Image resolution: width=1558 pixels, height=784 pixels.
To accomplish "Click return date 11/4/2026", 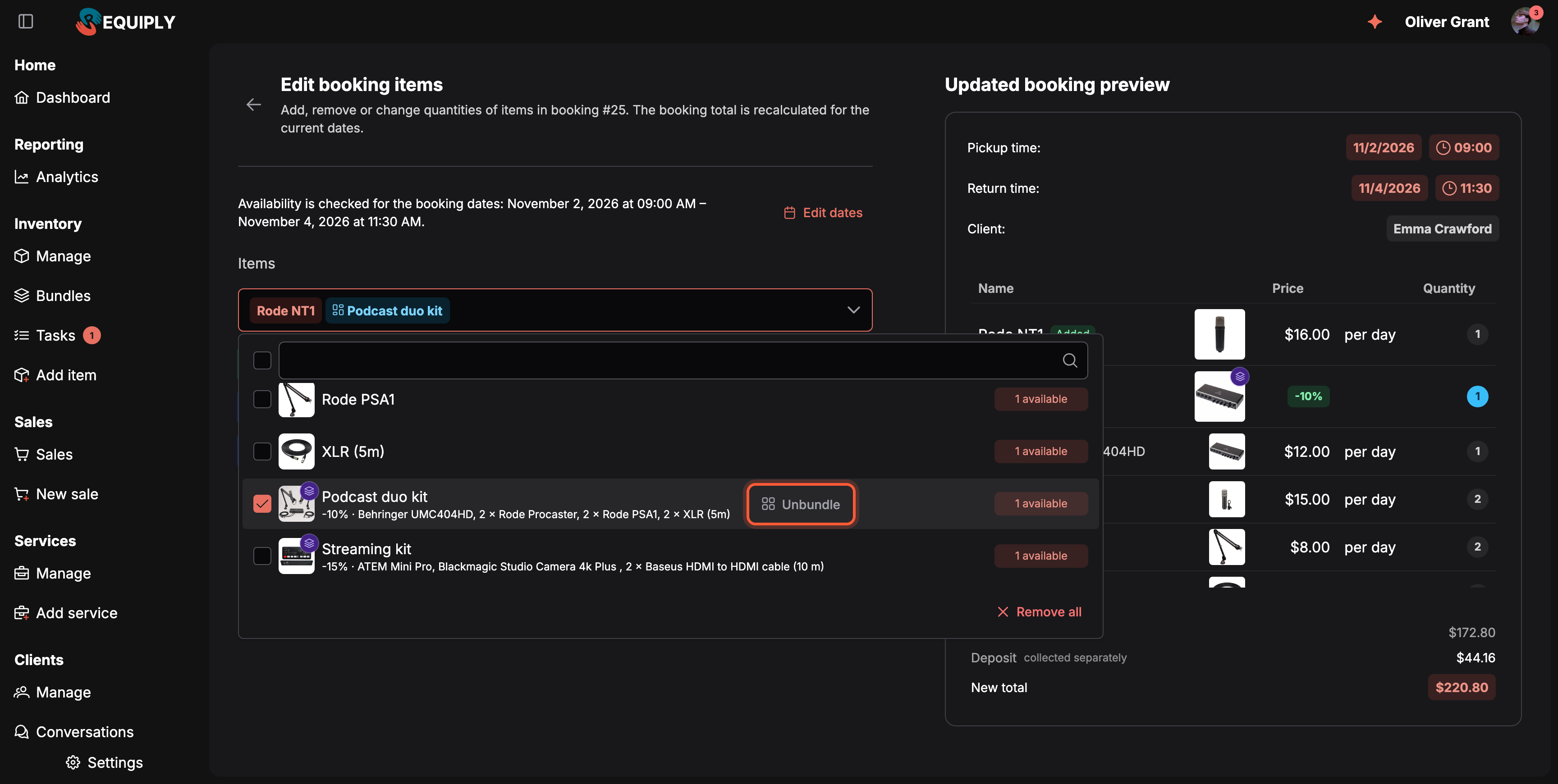I will [x=1389, y=188].
